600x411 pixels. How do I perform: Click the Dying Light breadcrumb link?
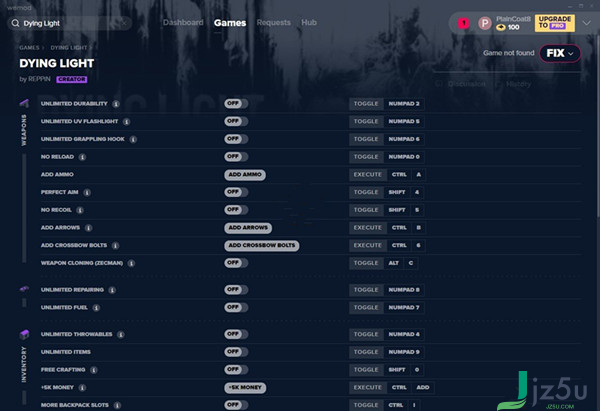[69, 48]
